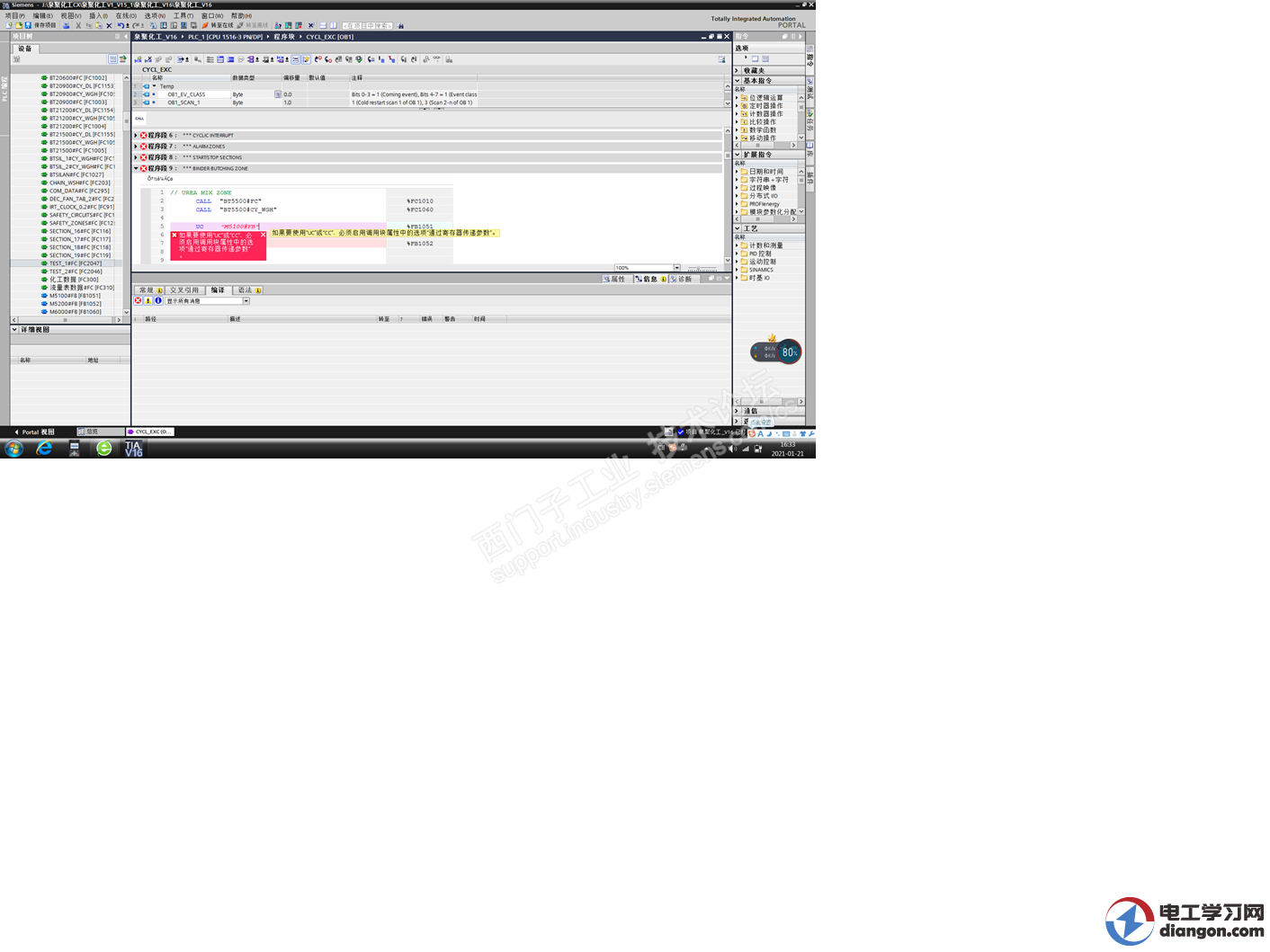
Task: Open the Tools (工具) menu
Action: (x=183, y=15)
